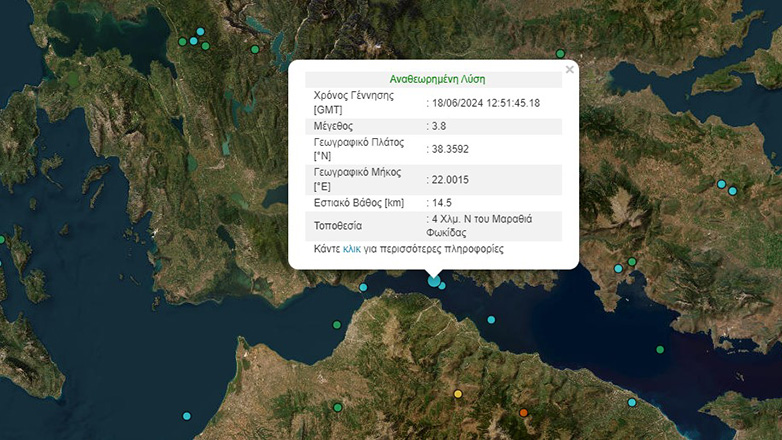Click the 'Τοποθεσία' label

click(338, 226)
